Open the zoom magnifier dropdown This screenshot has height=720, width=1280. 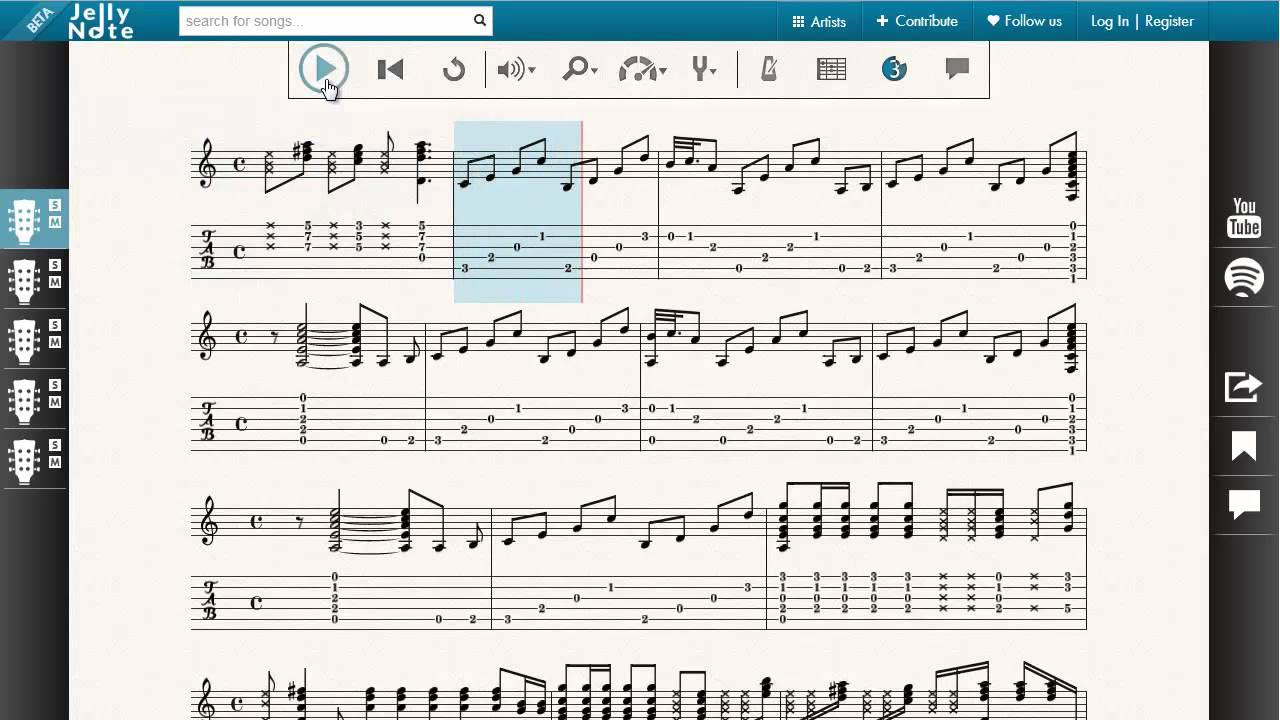point(580,69)
